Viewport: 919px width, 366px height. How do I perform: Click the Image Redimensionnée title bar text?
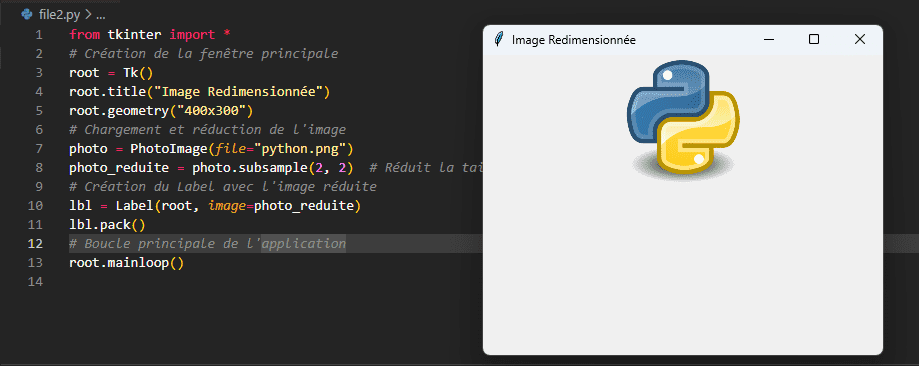click(x=574, y=40)
